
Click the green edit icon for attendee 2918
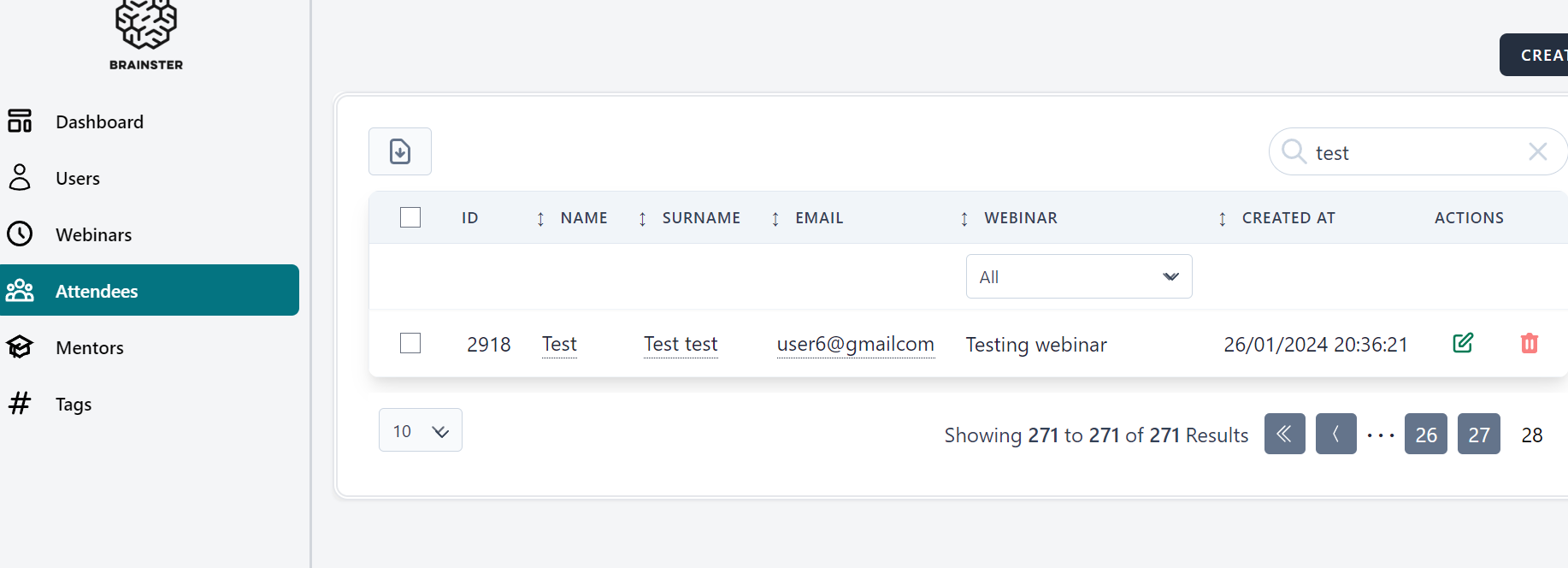[x=1463, y=343]
